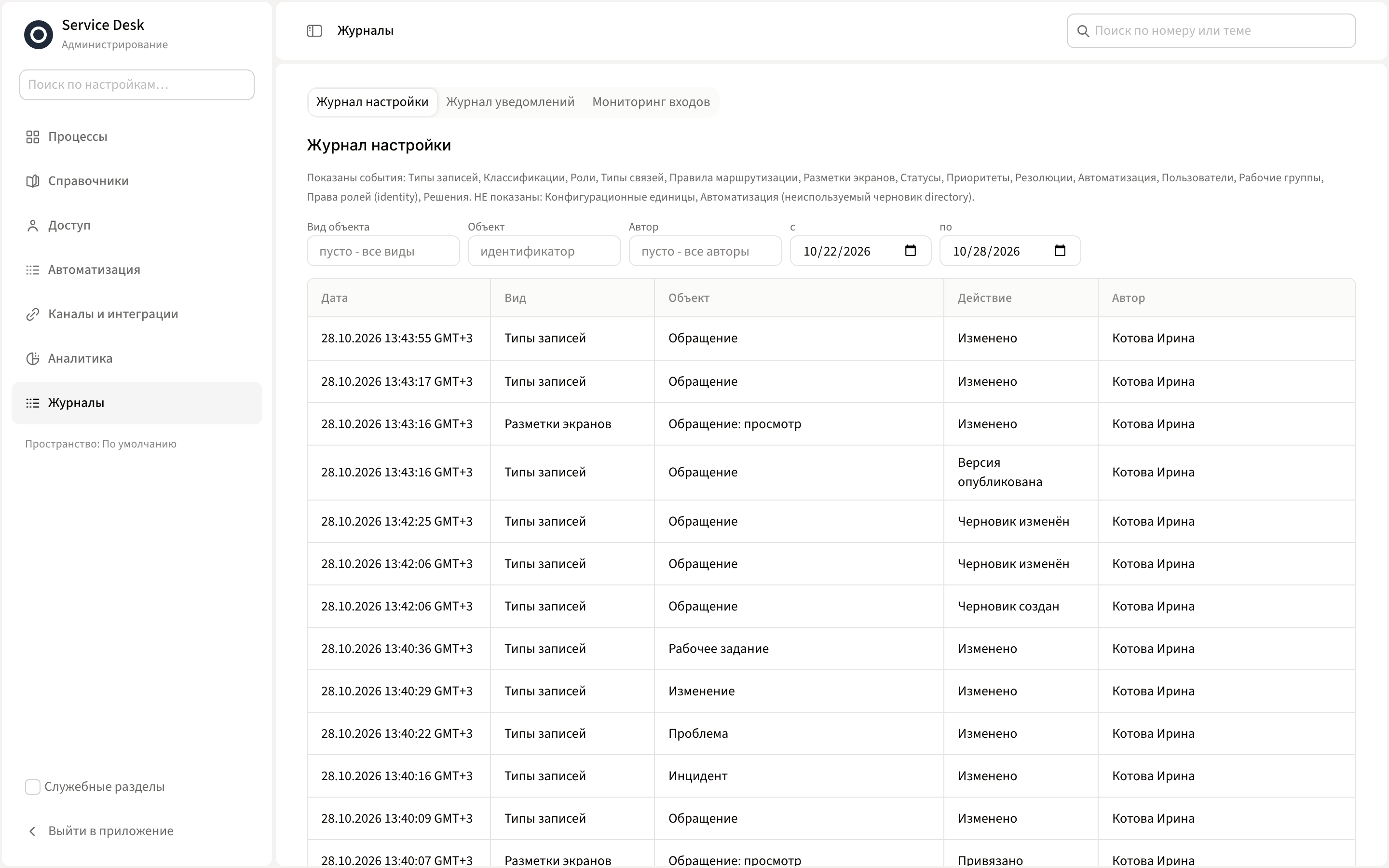The height and width of the screenshot is (868, 1389).
Task: Click the Рабочее задание object cell
Action: pos(799,649)
